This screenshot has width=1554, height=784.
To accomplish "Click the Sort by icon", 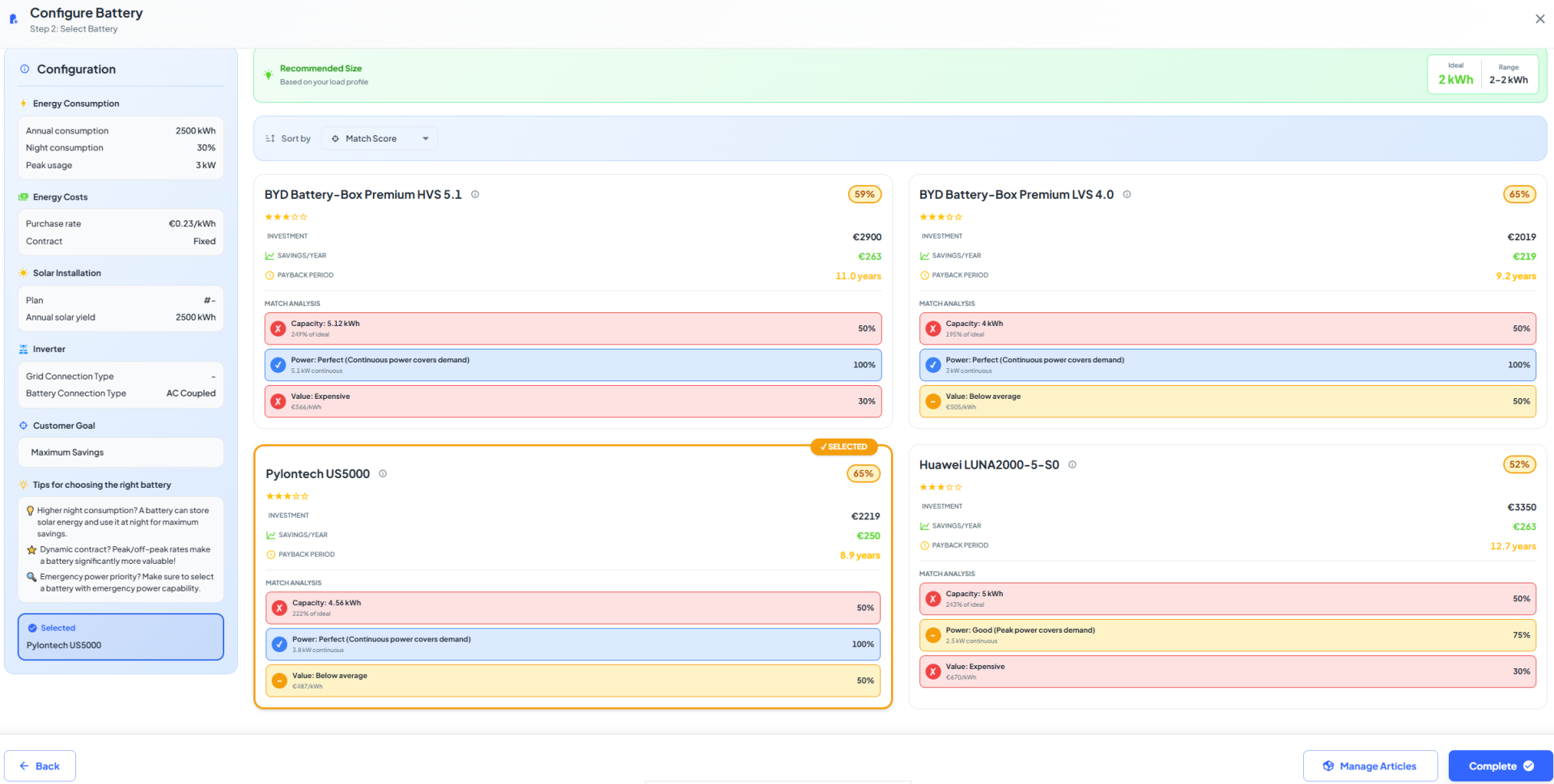I will (x=270, y=138).
